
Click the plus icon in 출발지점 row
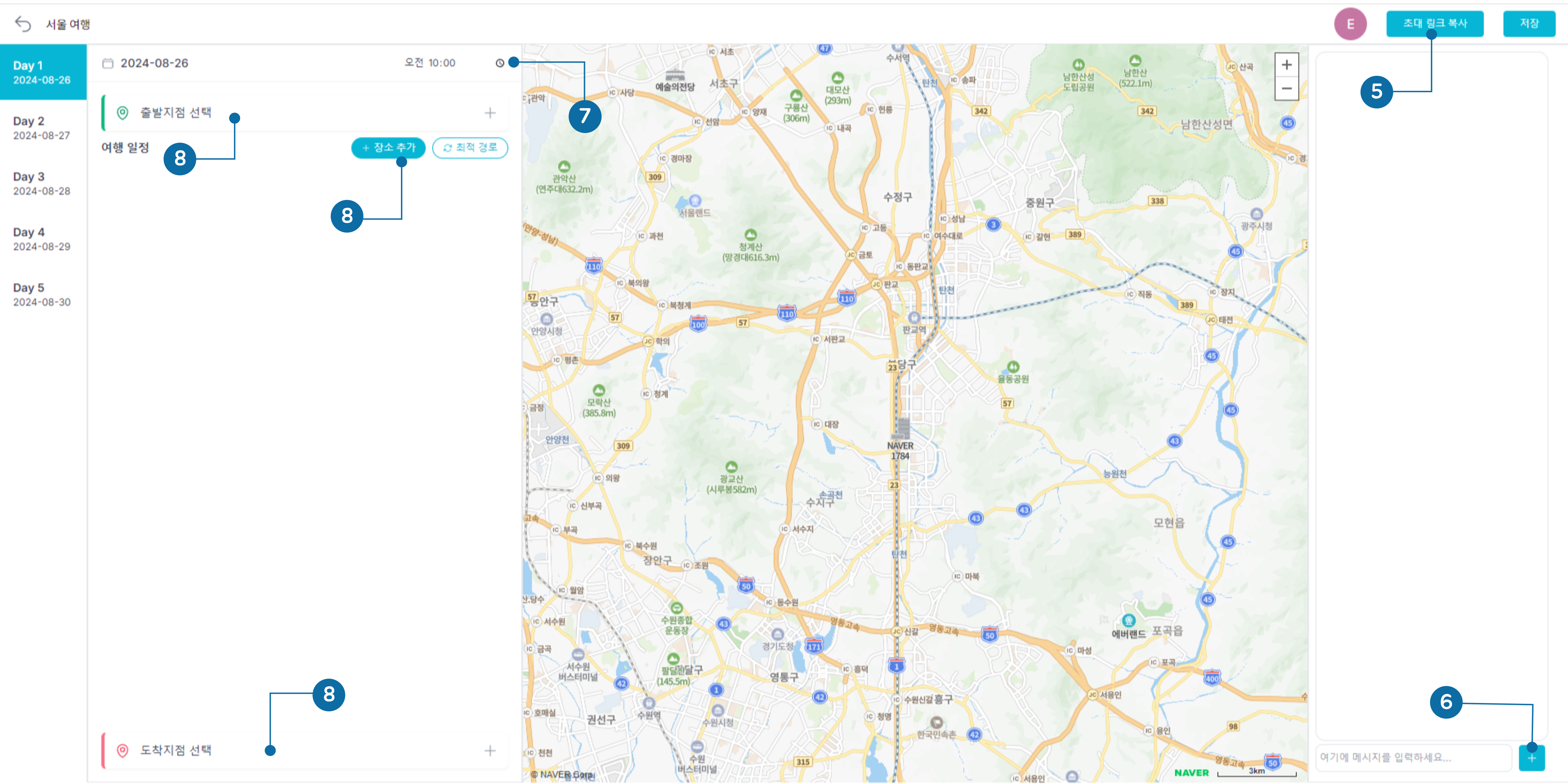click(490, 113)
